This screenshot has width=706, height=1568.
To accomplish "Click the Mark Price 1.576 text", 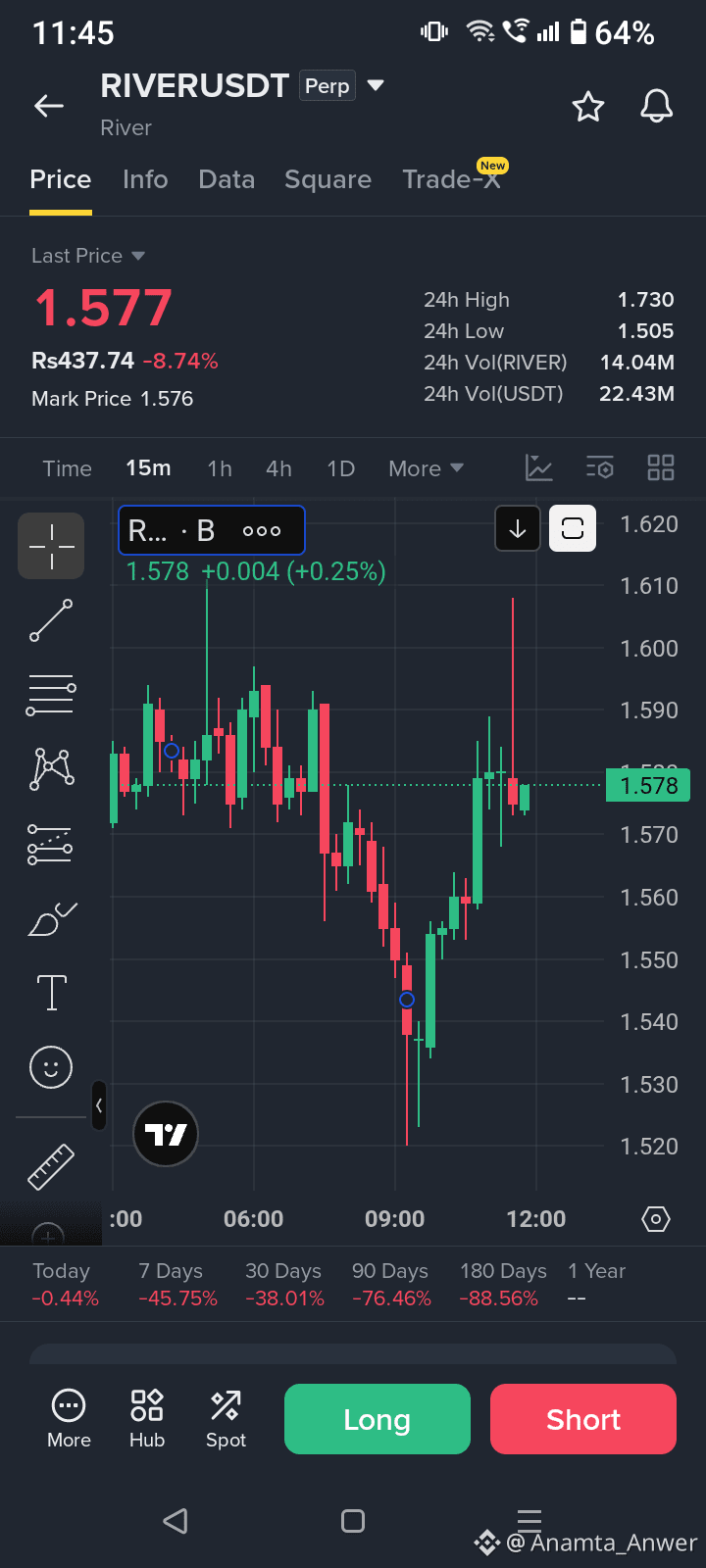I will 112,399.
